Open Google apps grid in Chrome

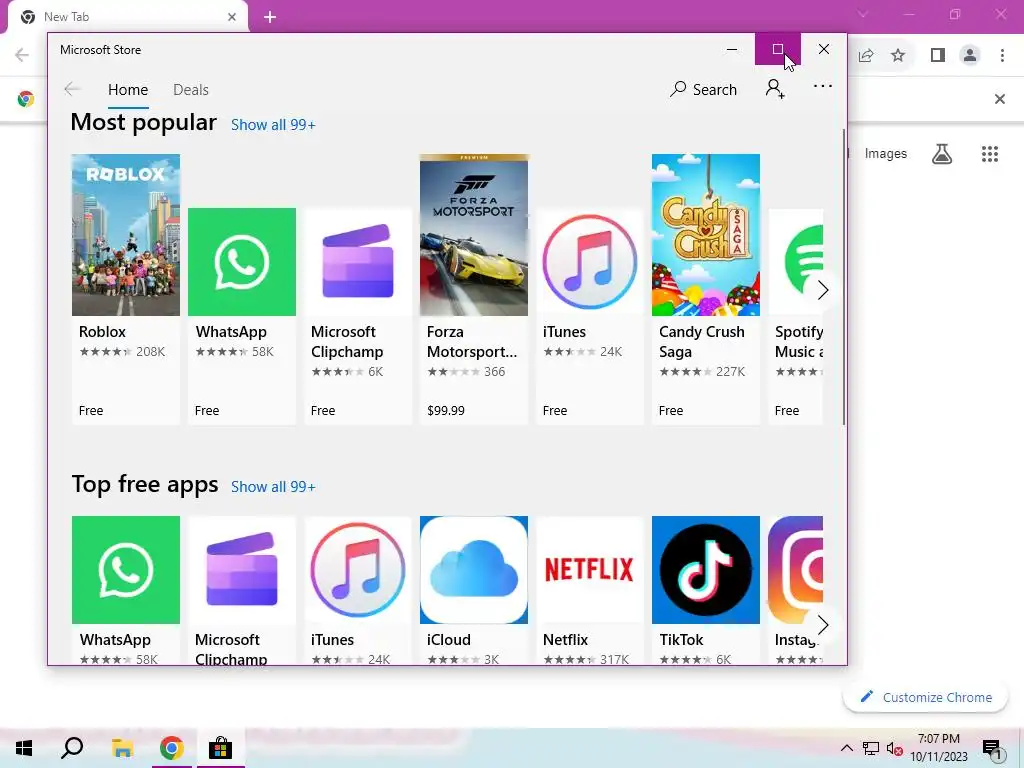click(990, 154)
